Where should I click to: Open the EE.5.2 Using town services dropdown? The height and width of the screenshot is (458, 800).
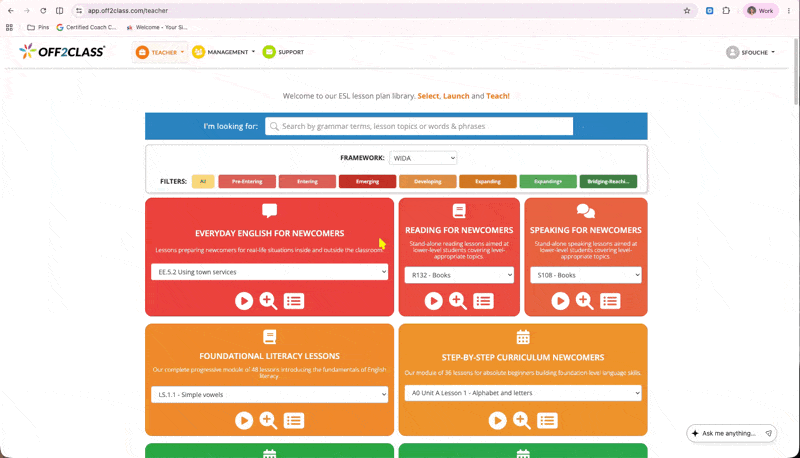coord(269,272)
